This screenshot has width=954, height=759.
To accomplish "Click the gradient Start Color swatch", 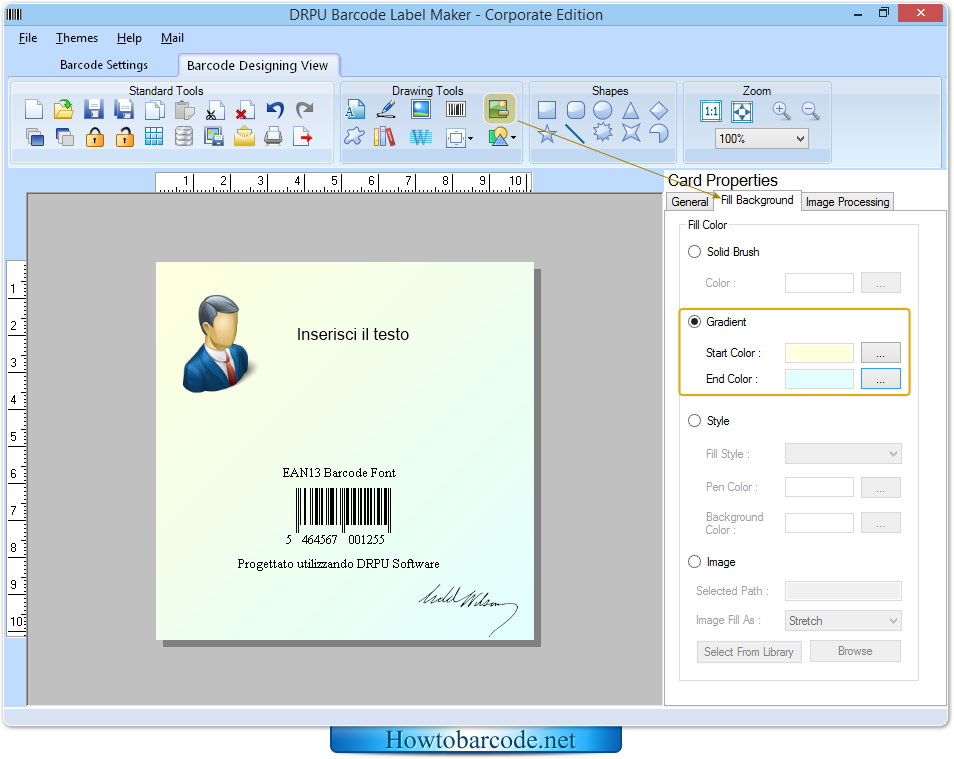I will pyautogui.click(x=819, y=353).
